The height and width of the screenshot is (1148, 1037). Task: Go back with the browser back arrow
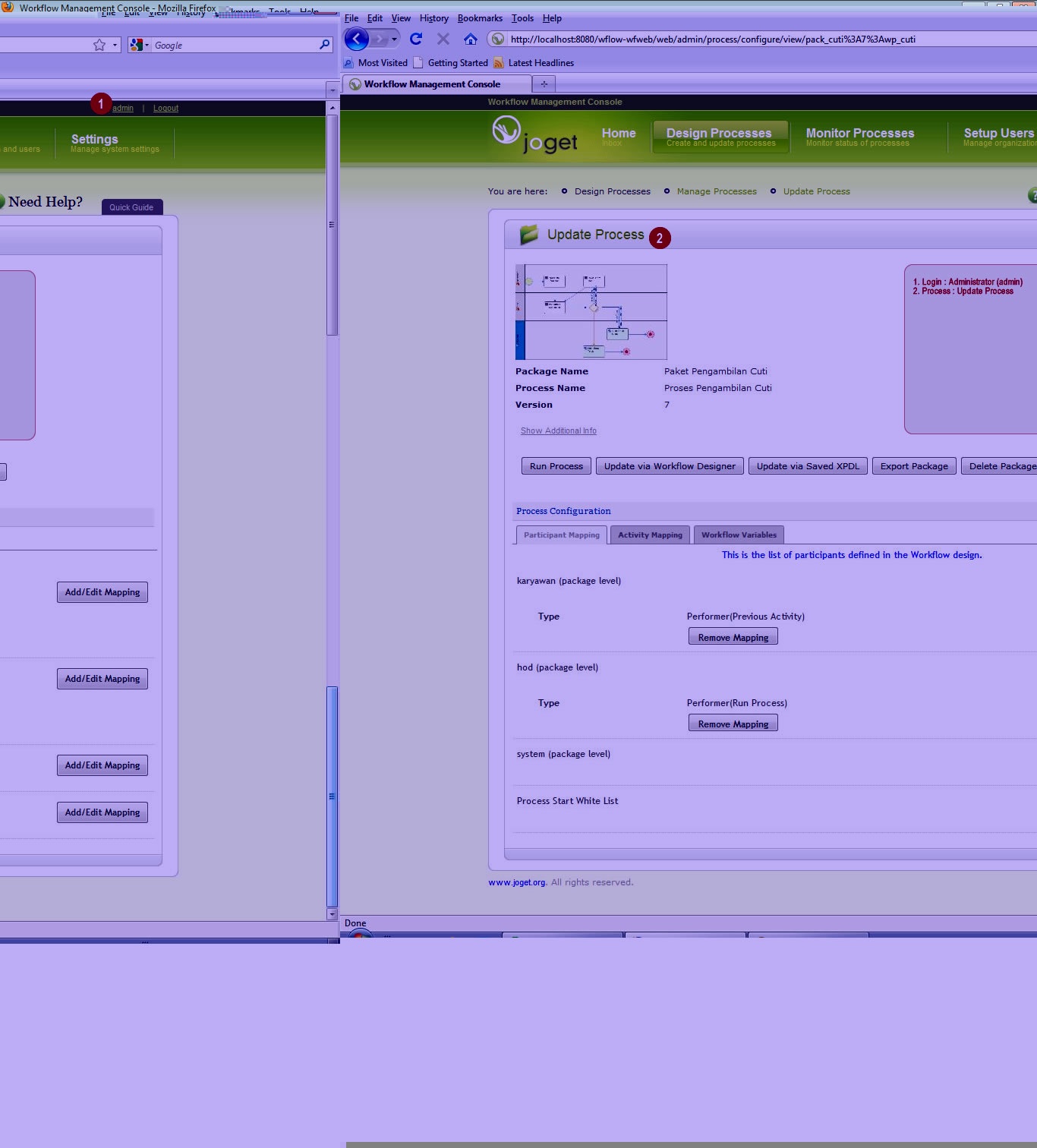356,39
